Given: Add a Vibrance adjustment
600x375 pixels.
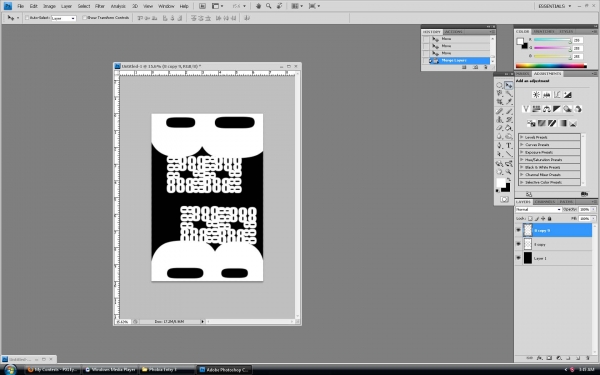Looking at the screenshot, I should (526, 109).
